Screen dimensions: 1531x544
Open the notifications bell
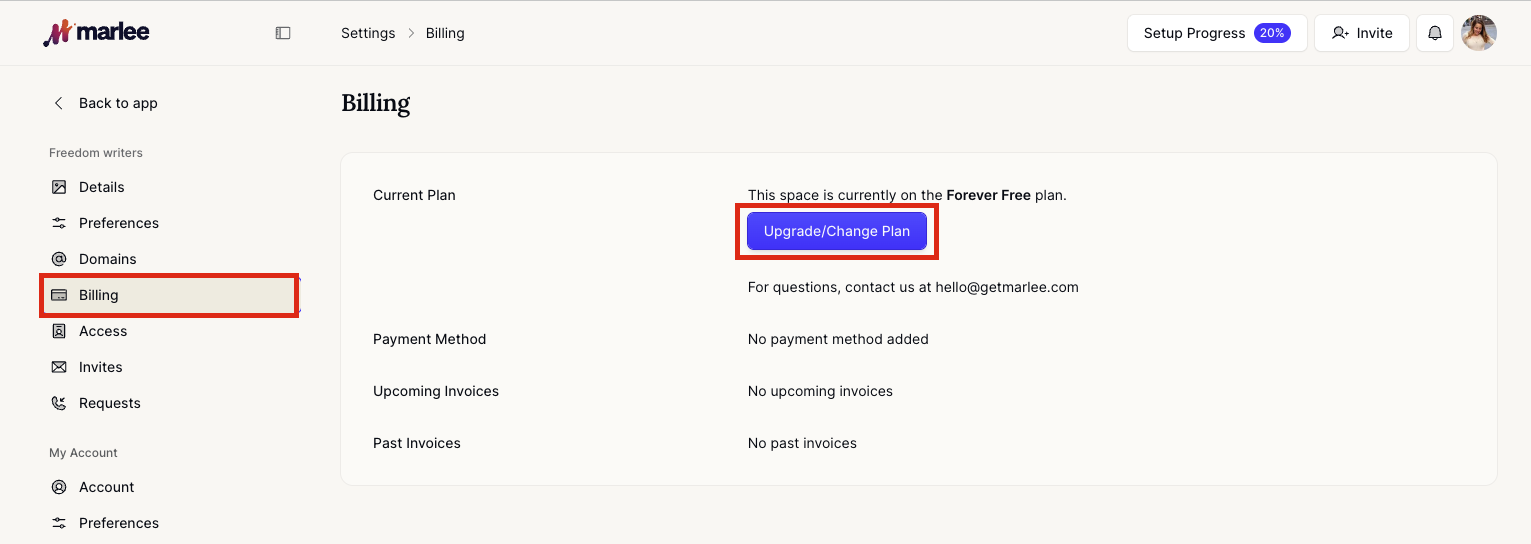tap(1435, 33)
